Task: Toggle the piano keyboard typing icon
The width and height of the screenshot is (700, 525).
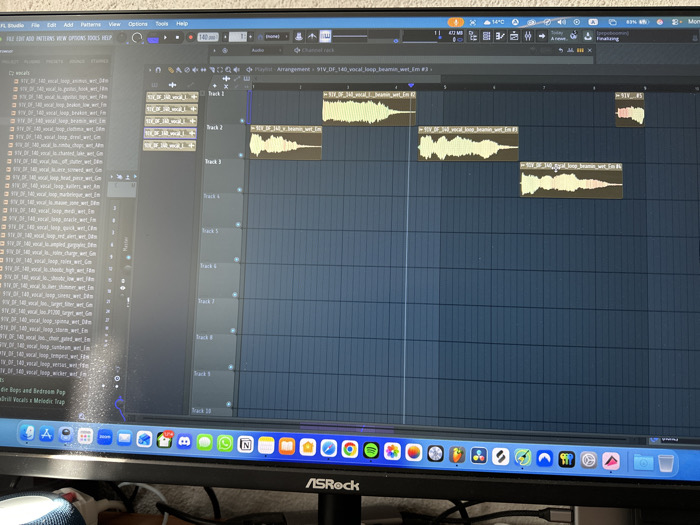Action: 325,35
